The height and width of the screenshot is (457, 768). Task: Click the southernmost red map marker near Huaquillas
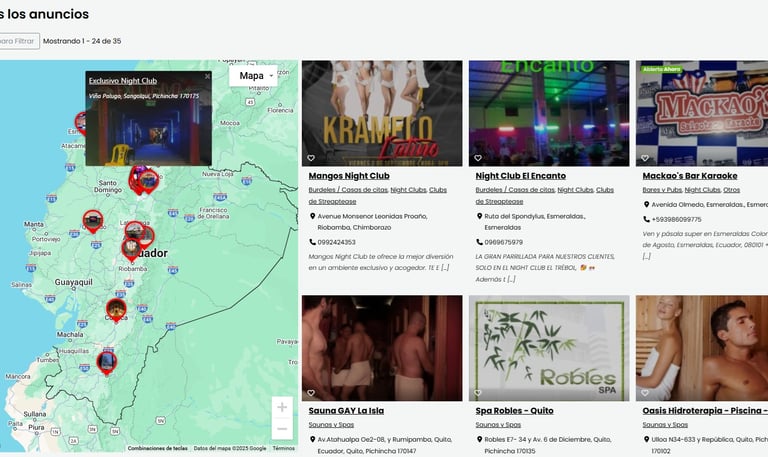pos(107,362)
